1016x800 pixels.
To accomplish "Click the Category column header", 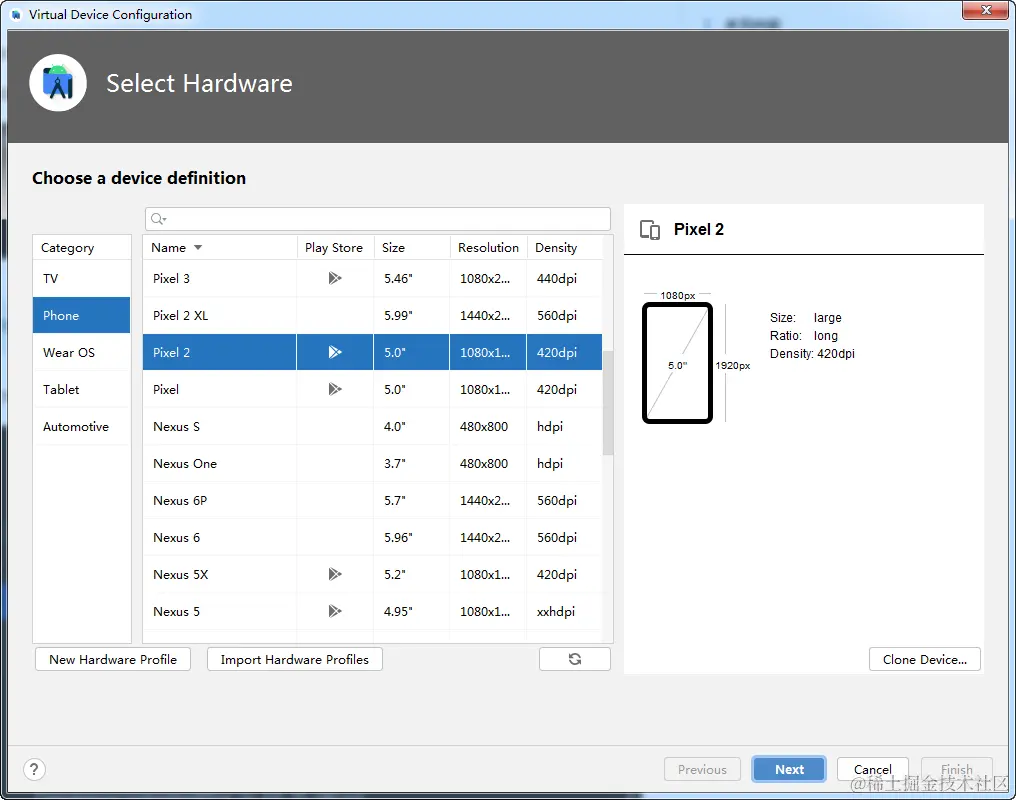I will 82,247.
